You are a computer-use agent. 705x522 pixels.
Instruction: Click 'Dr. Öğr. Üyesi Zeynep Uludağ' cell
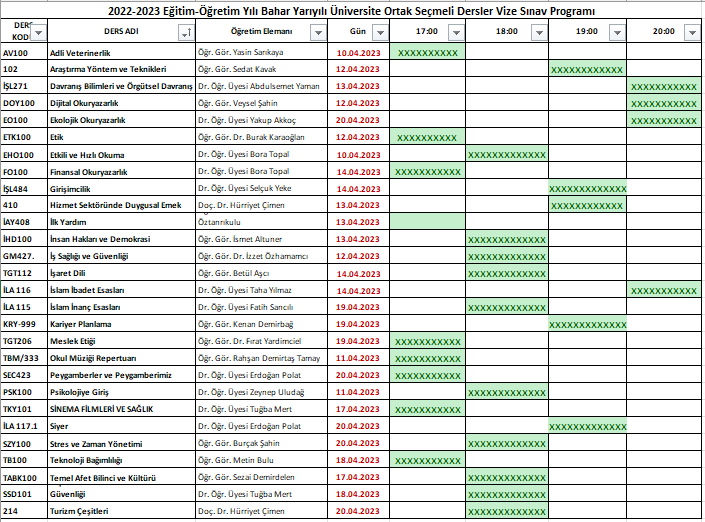coord(262,393)
